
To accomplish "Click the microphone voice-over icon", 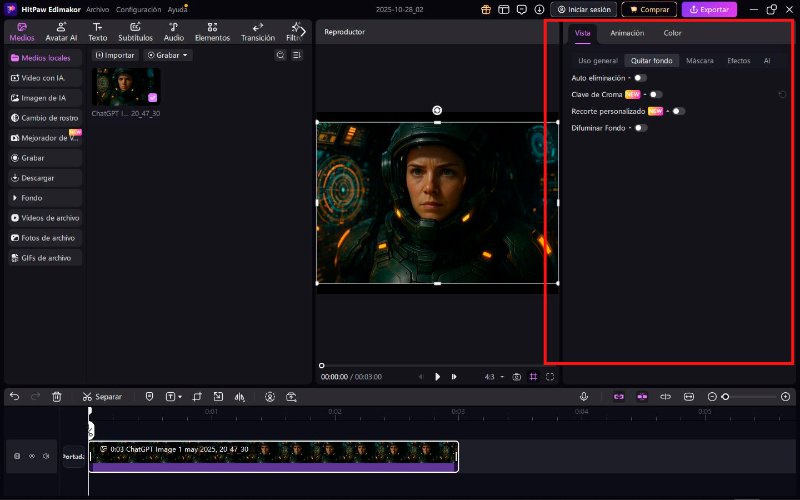I will click(x=584, y=396).
